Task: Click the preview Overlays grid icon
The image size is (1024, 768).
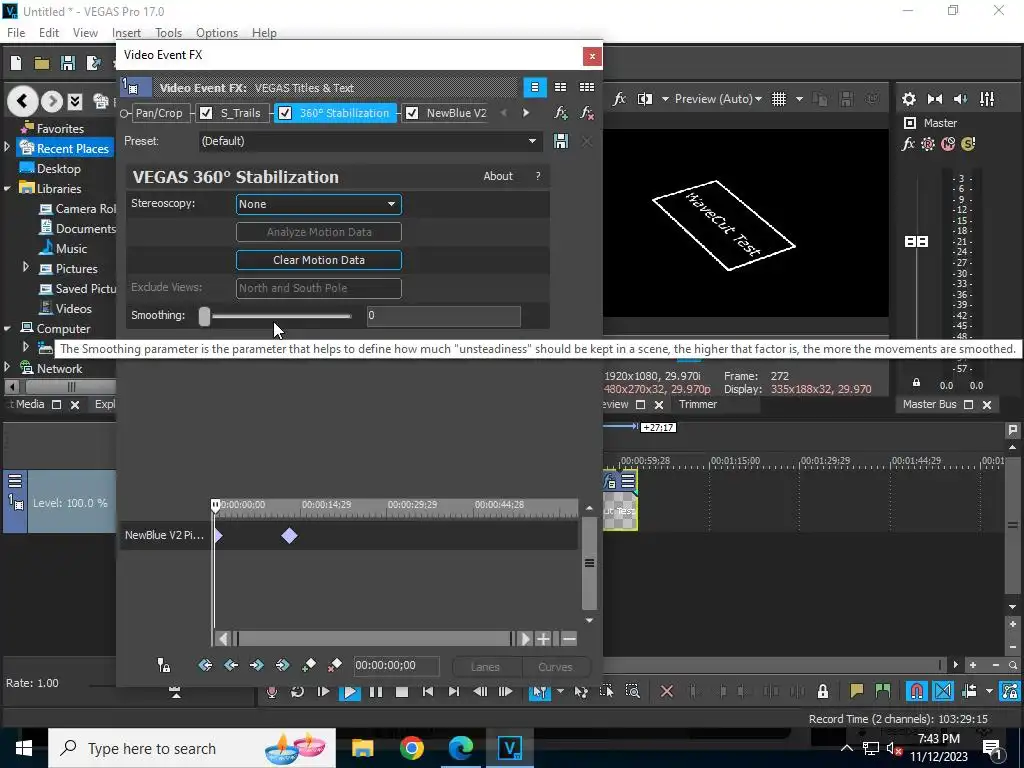Action: click(778, 99)
